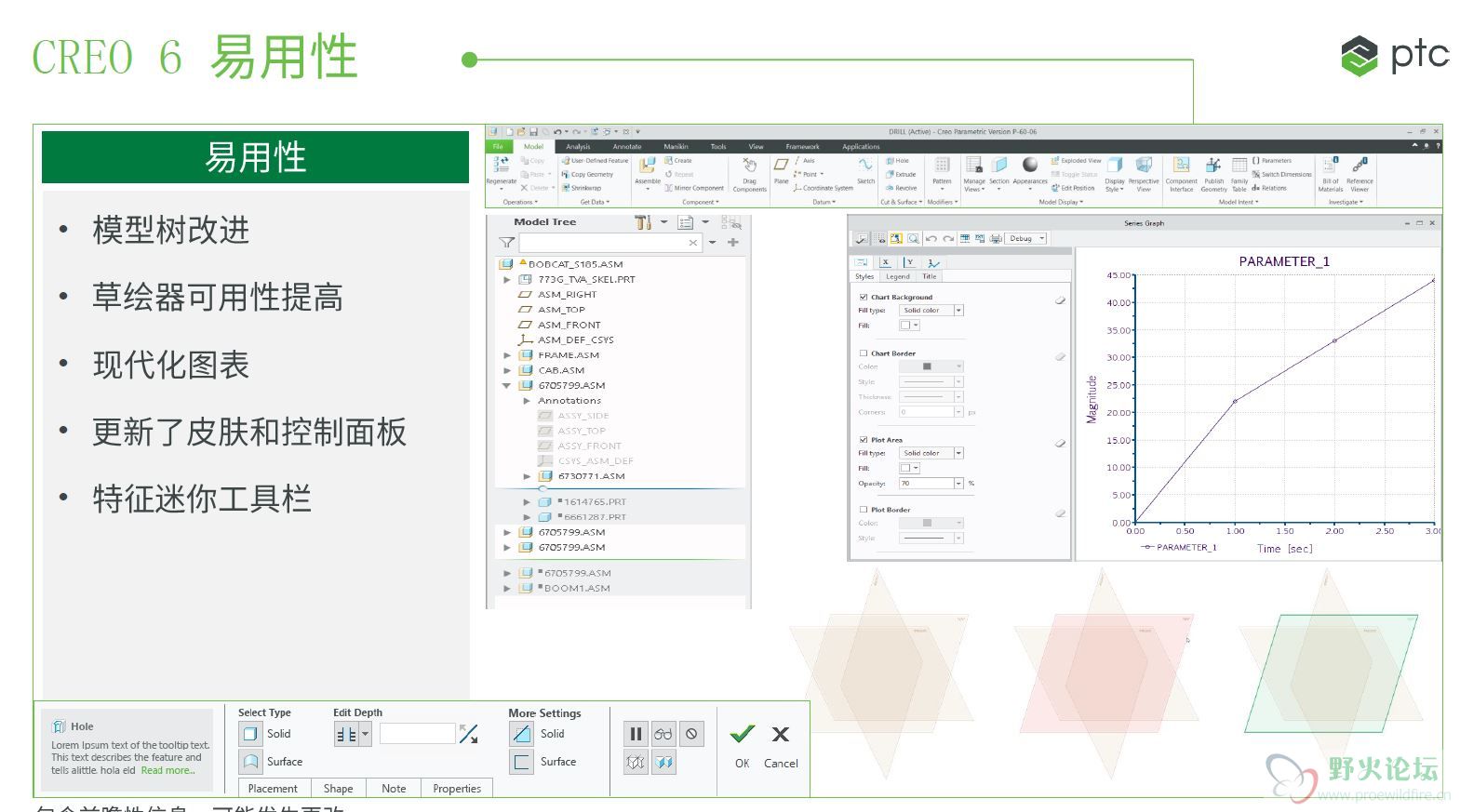Click the Hole feature tool
This screenshot has height=812, width=1460.
point(897,161)
